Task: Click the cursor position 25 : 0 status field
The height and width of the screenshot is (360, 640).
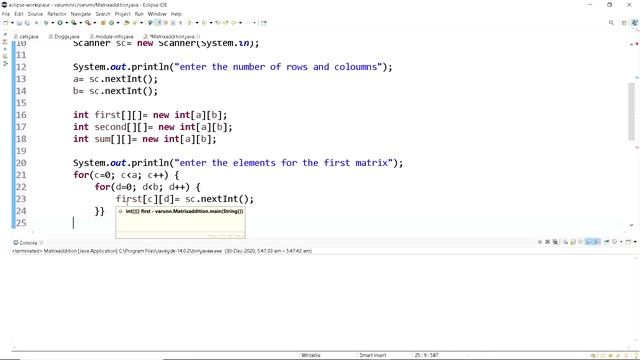Action: coord(426,355)
